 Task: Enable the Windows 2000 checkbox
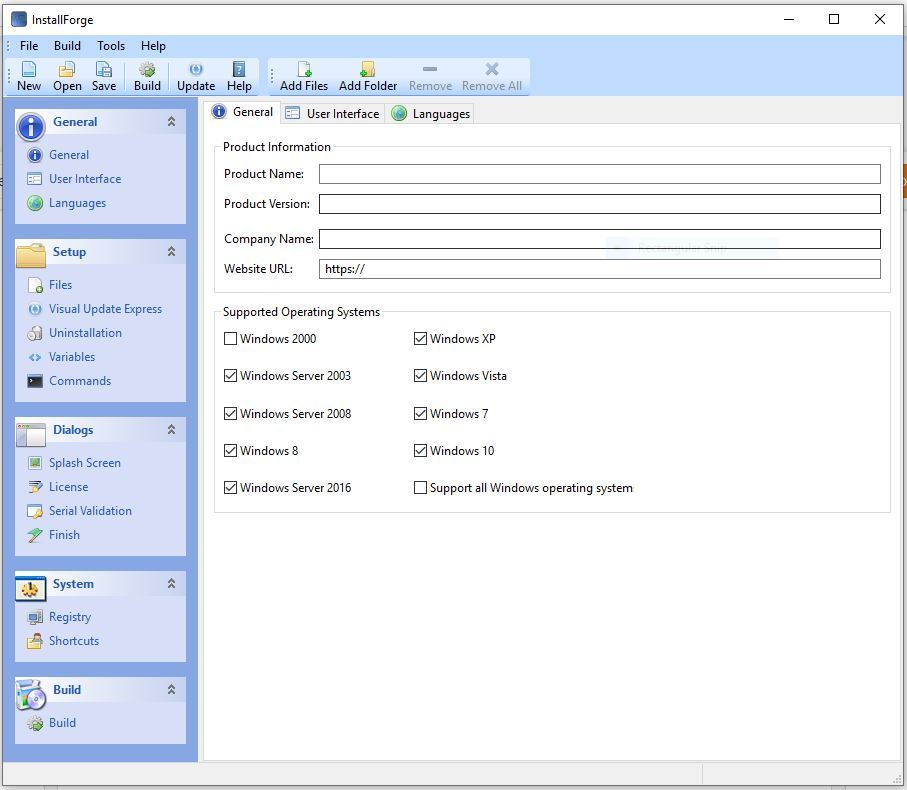point(230,339)
